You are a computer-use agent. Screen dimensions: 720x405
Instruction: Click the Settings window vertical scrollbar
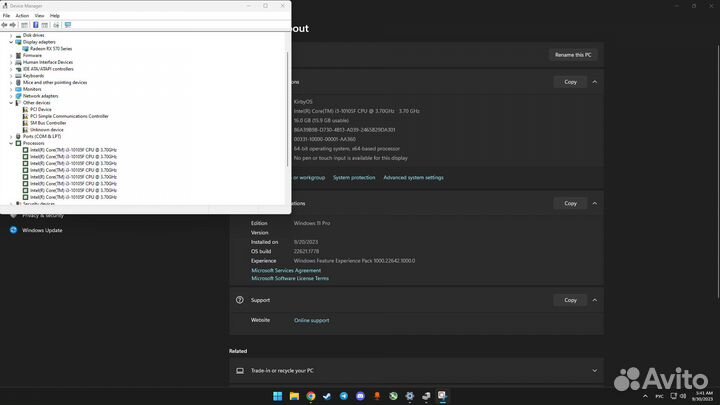tap(718, 172)
